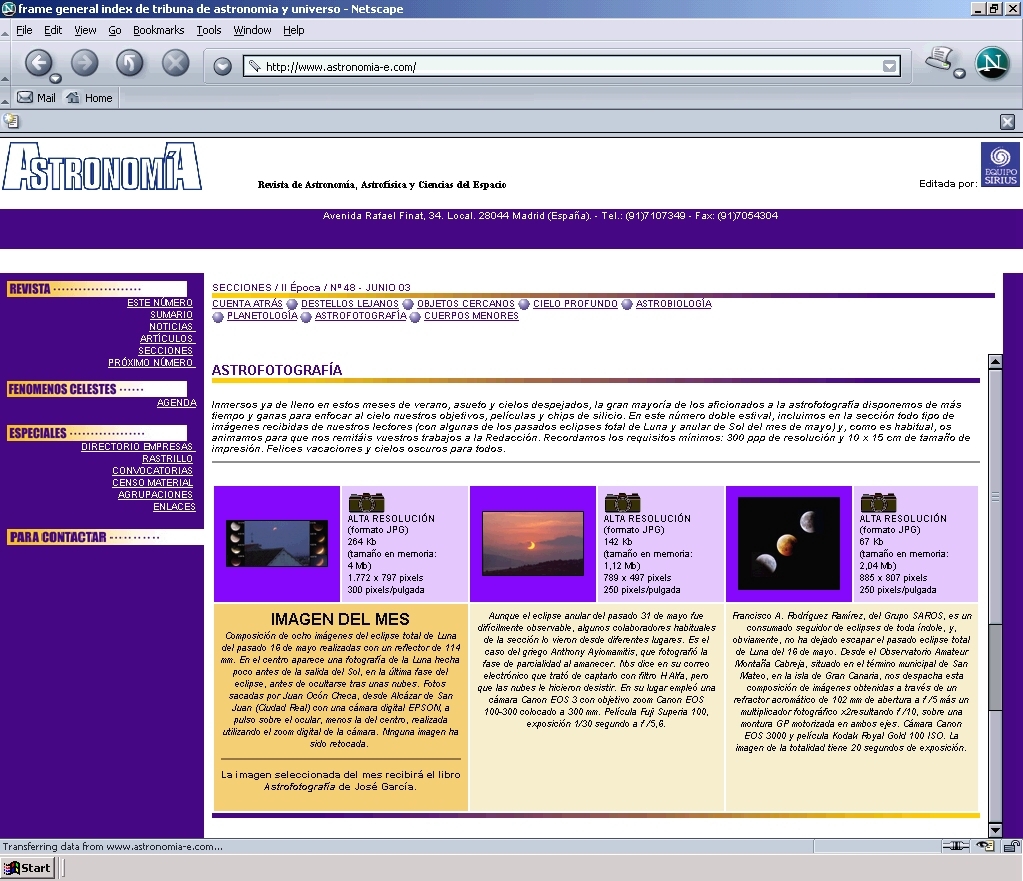Click the Print toolbar icon
1023x881 pixels.
[x=939, y=60]
